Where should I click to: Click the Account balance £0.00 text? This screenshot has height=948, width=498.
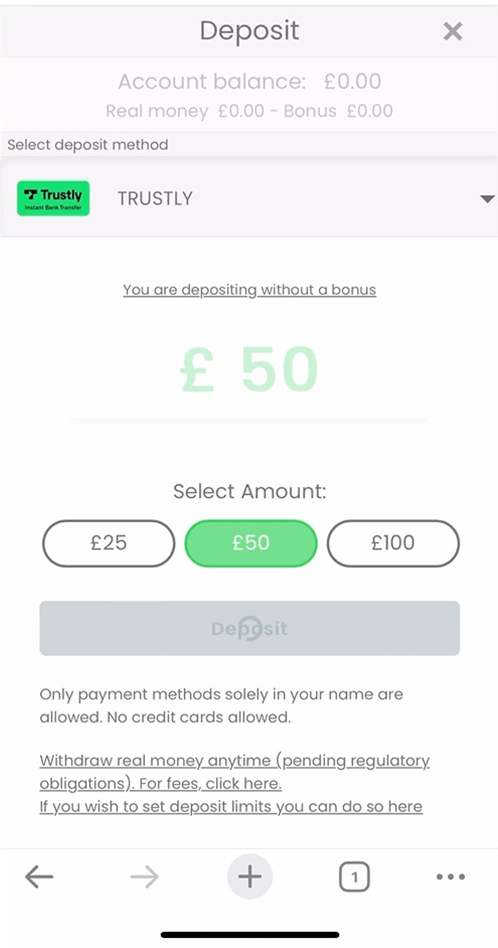tap(250, 81)
